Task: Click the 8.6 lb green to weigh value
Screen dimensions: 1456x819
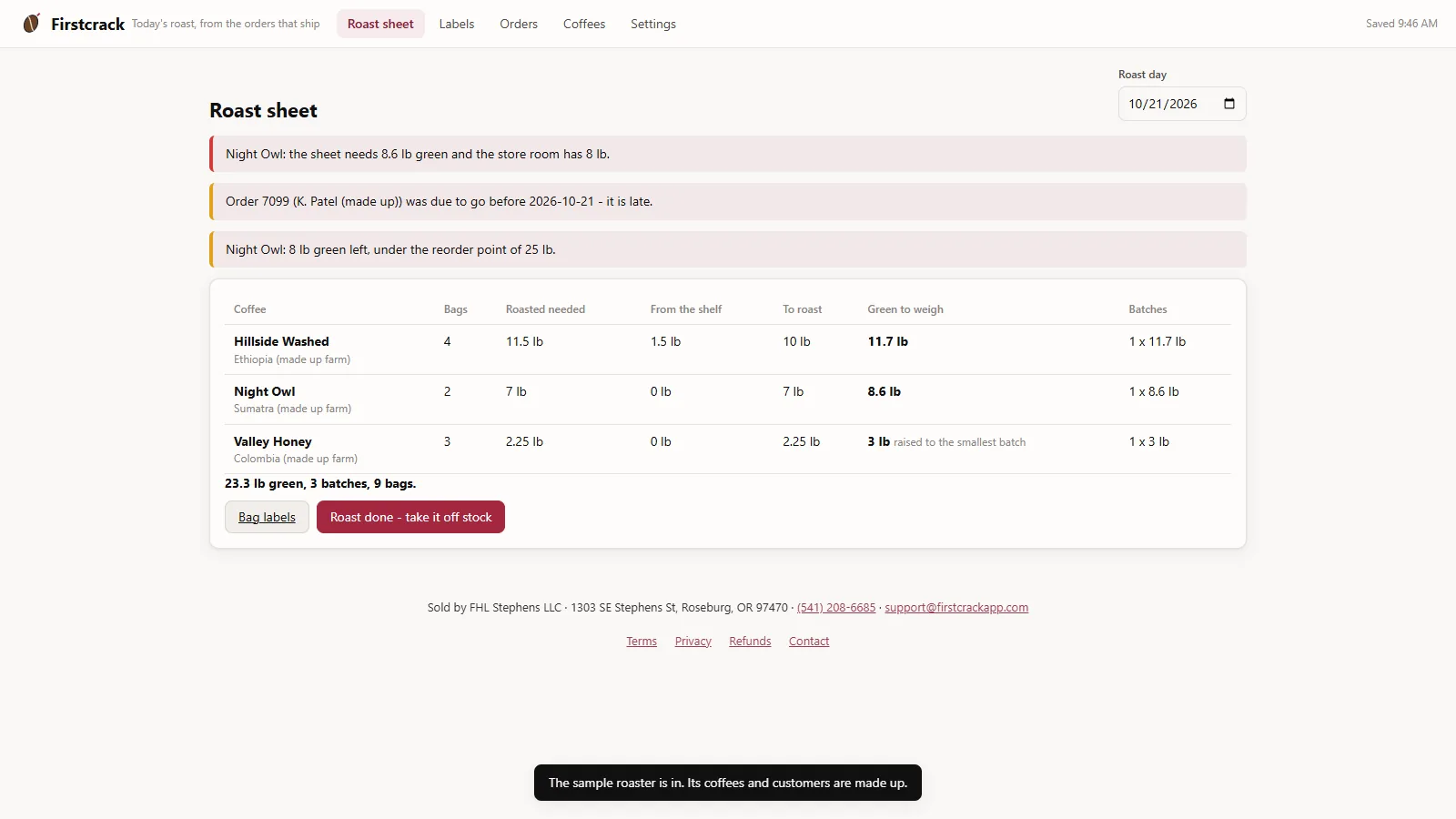Action: 884,391
